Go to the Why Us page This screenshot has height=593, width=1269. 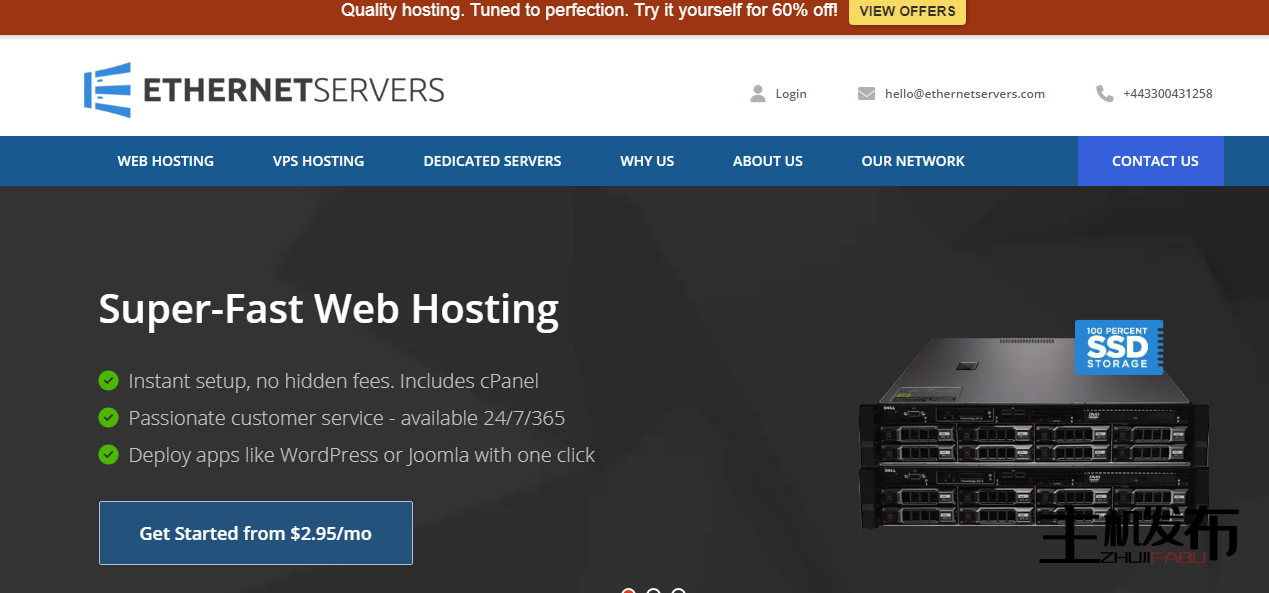pyautogui.click(x=647, y=161)
